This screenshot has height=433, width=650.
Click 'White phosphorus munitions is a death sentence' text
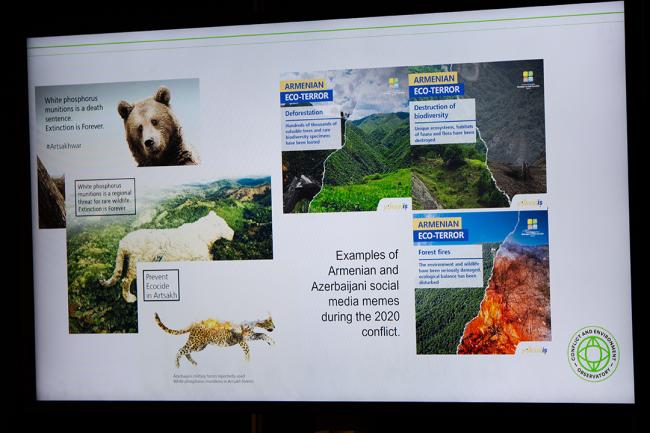click(x=74, y=109)
